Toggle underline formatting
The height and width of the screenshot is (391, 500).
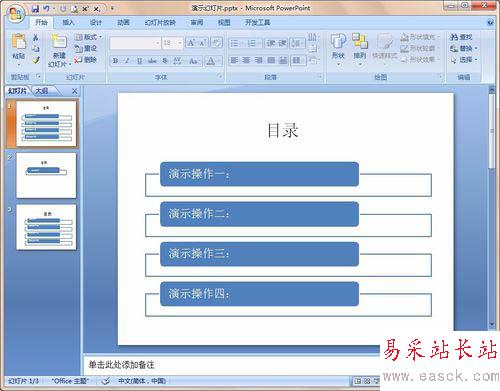[139, 61]
